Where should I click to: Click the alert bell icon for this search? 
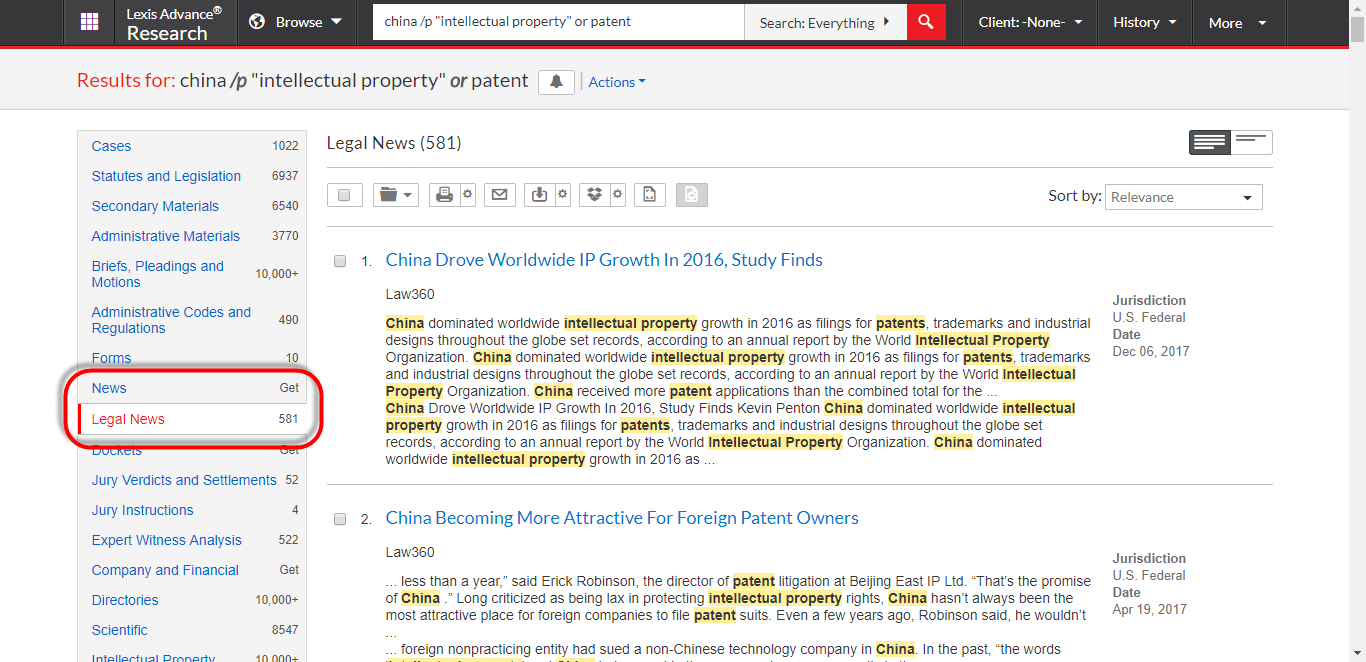coord(556,82)
